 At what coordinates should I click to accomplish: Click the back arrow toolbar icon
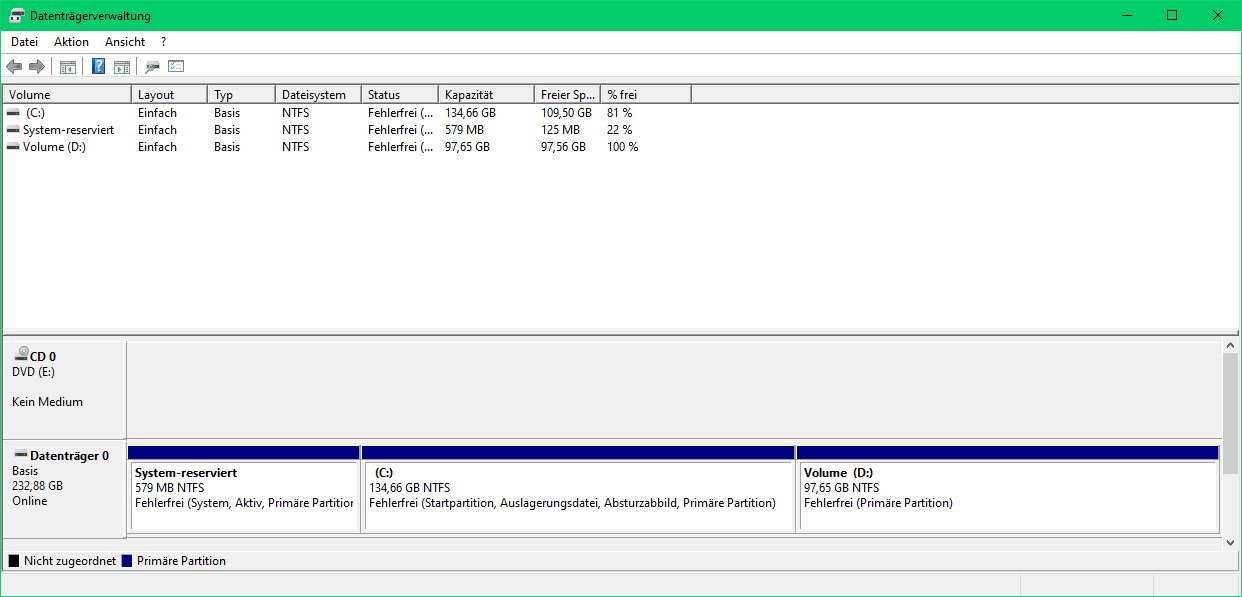(x=14, y=67)
